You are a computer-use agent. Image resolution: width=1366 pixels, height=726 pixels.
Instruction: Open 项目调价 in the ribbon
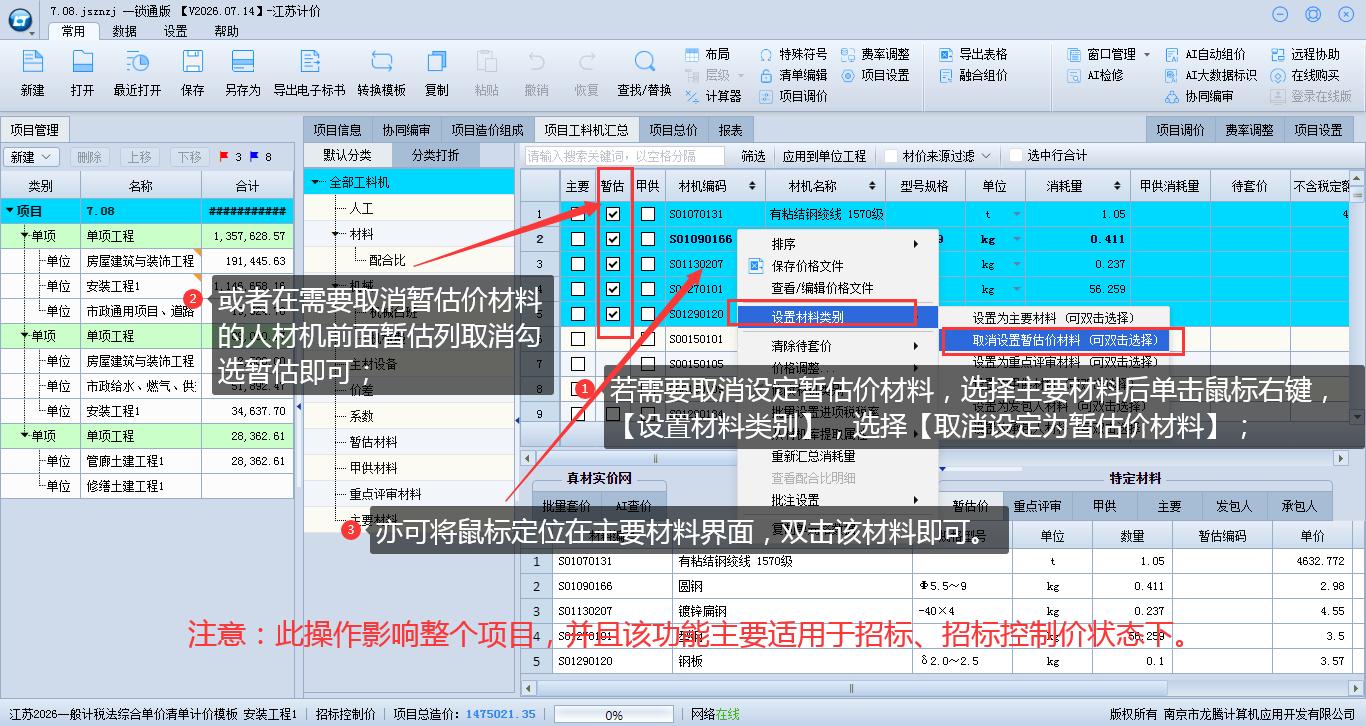pyautogui.click(x=793, y=96)
